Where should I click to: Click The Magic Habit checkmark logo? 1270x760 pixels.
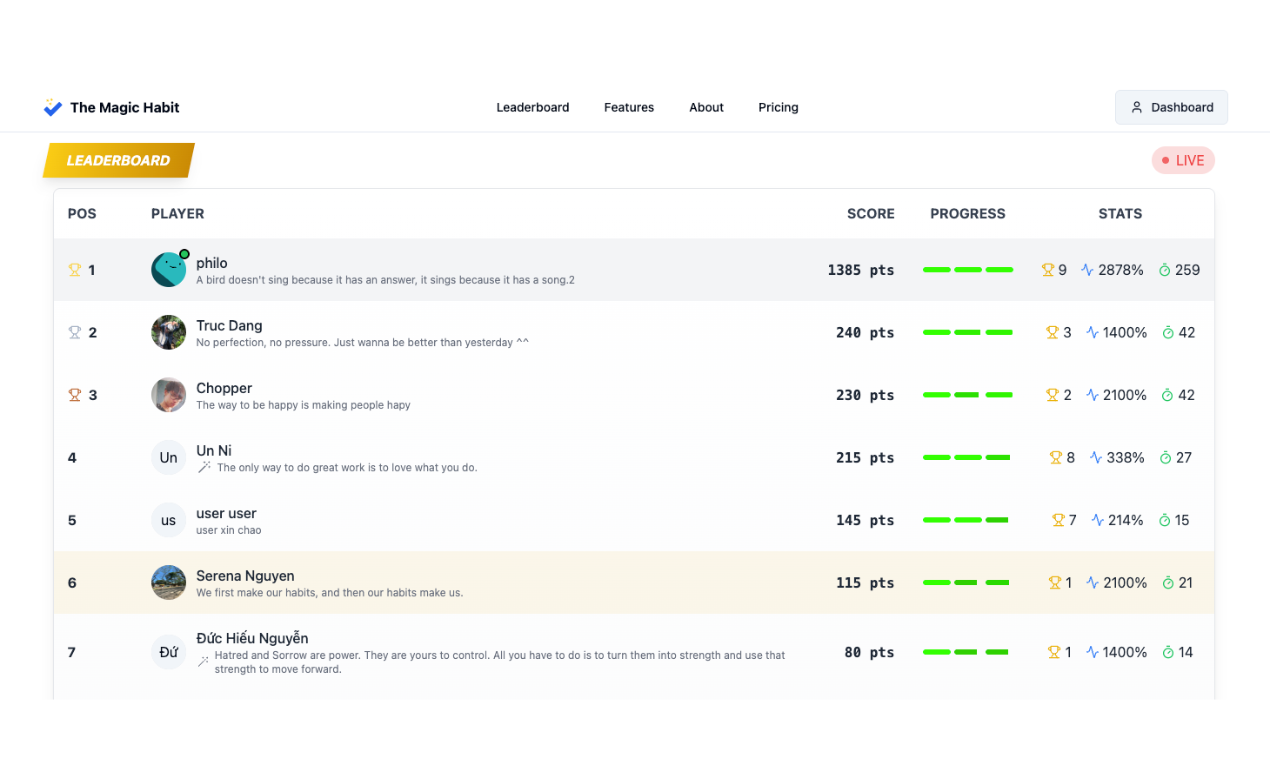coord(53,107)
